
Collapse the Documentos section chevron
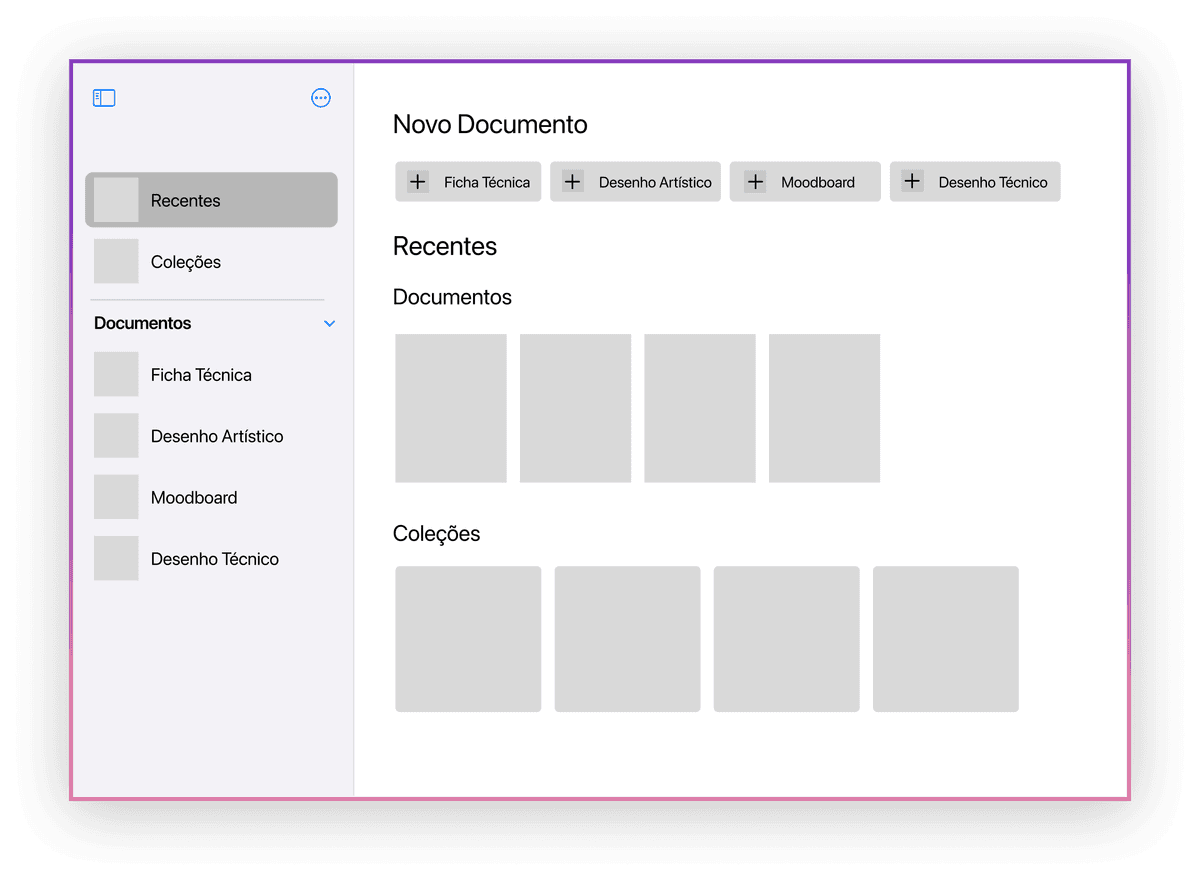point(329,324)
